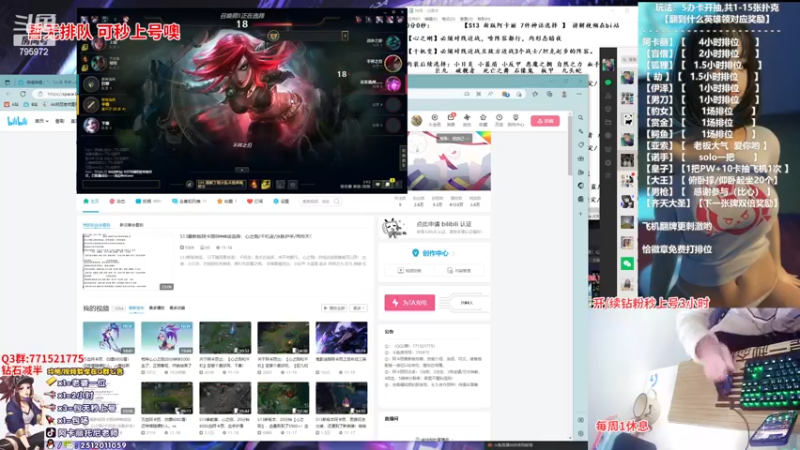Image resolution: width=800 pixels, height=450 pixels.
Task: Click the S13 featured video title text
Action: 246,237
